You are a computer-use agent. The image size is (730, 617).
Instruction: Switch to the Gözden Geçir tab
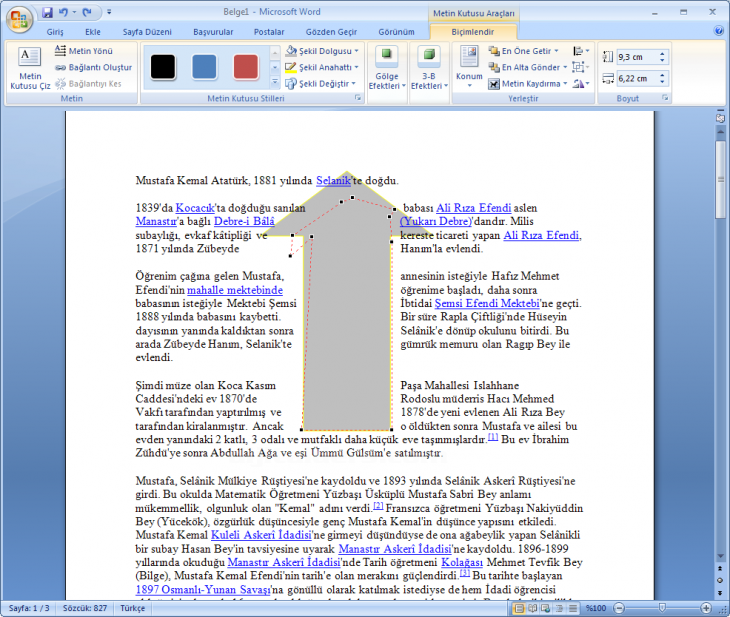pyautogui.click(x=331, y=32)
